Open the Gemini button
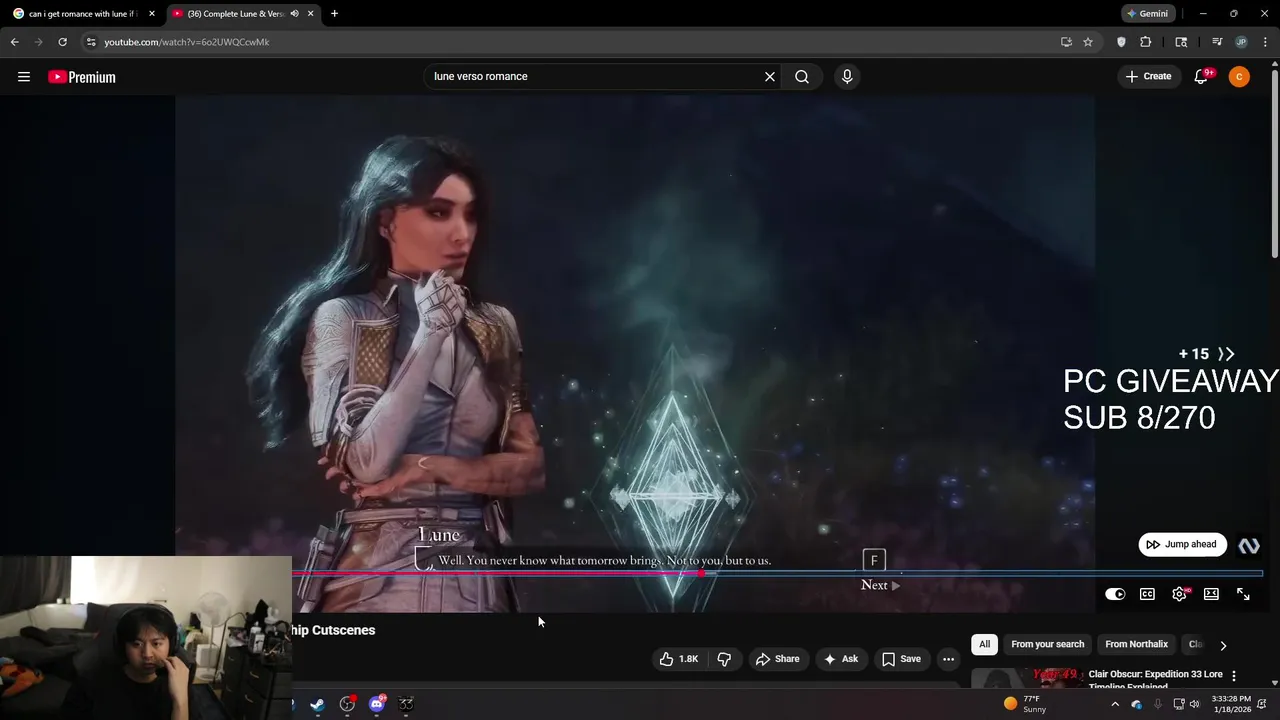 (1147, 14)
